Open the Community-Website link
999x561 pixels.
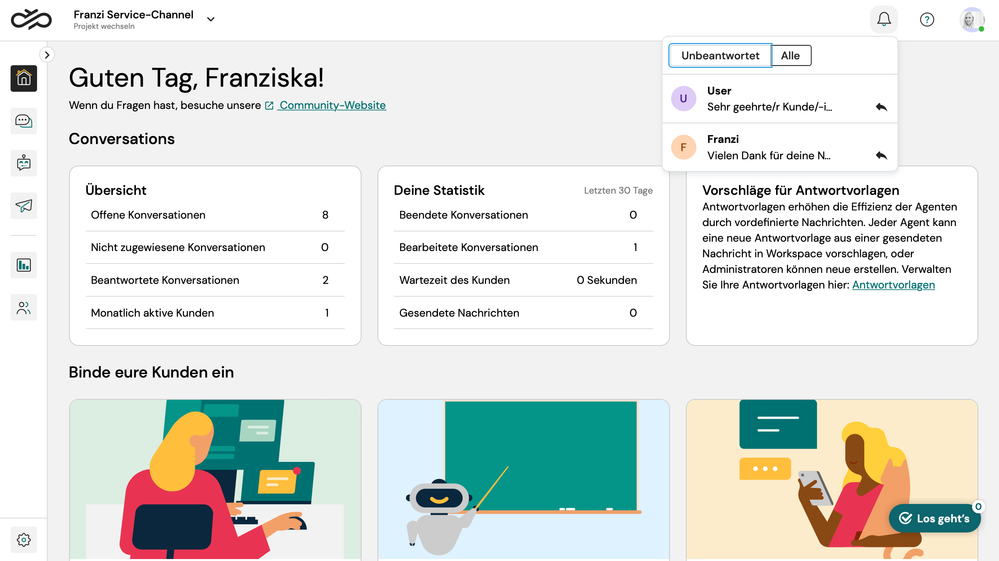331,105
